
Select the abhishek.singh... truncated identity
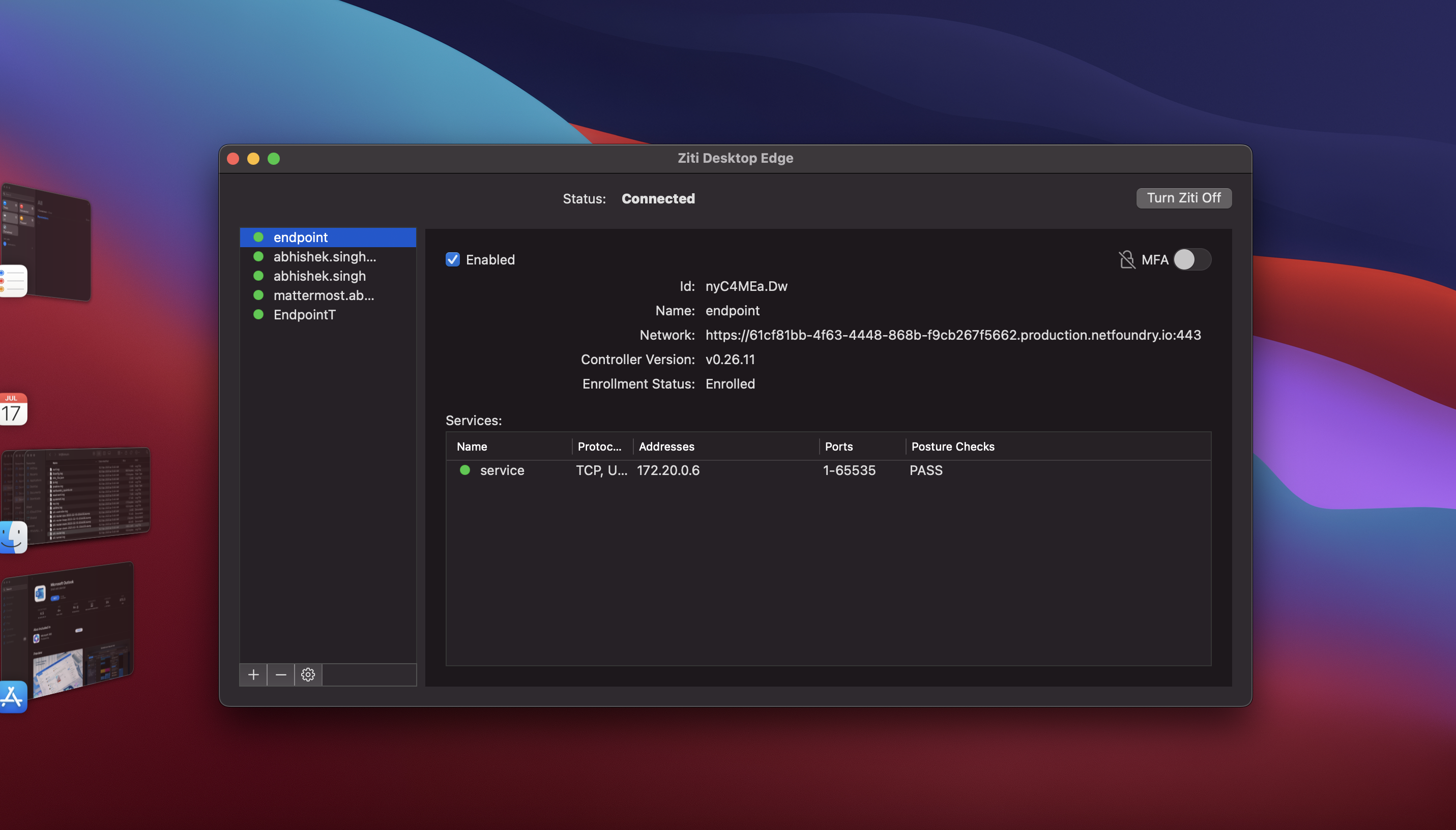328,256
